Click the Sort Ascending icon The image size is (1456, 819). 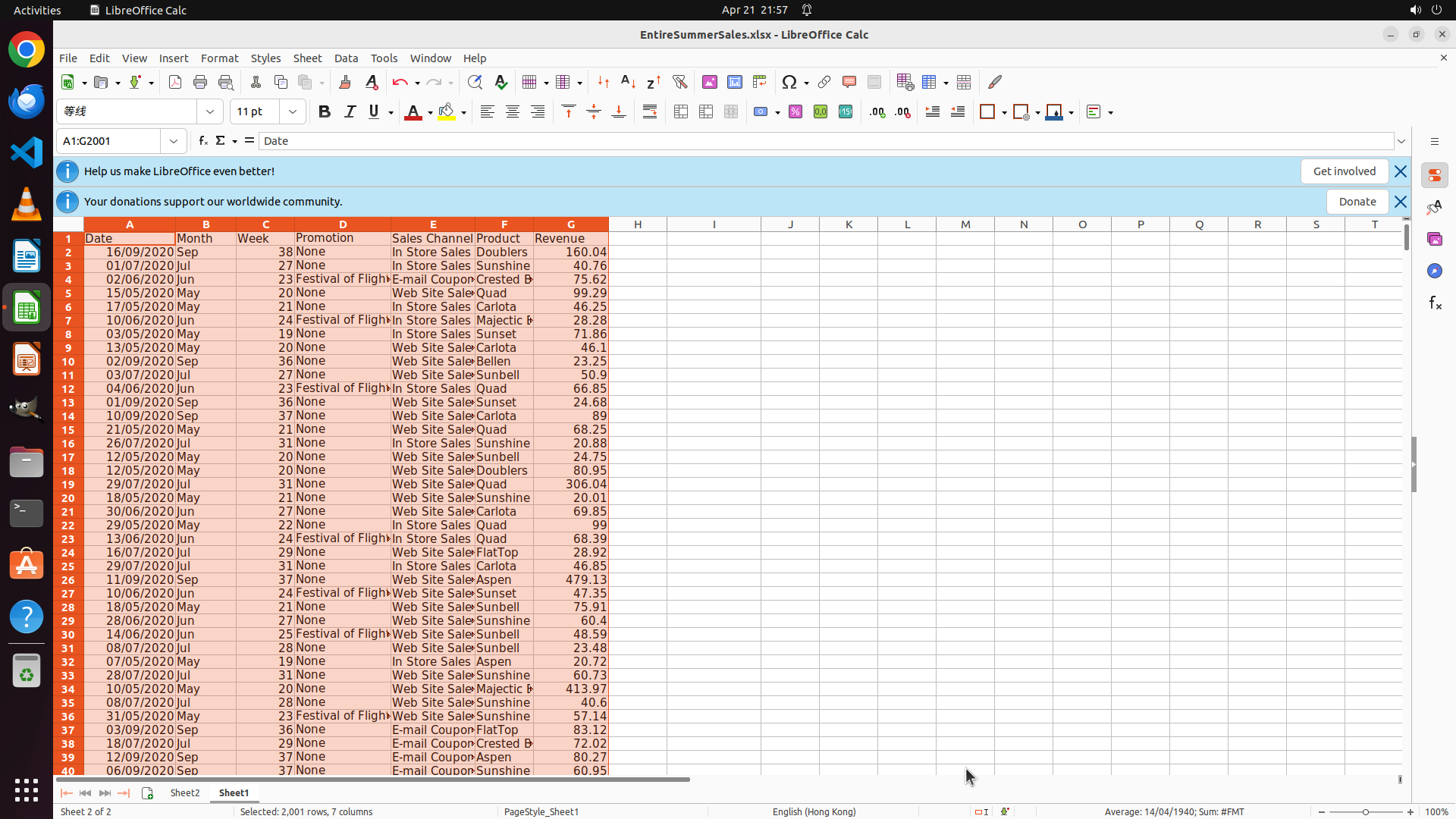[628, 82]
